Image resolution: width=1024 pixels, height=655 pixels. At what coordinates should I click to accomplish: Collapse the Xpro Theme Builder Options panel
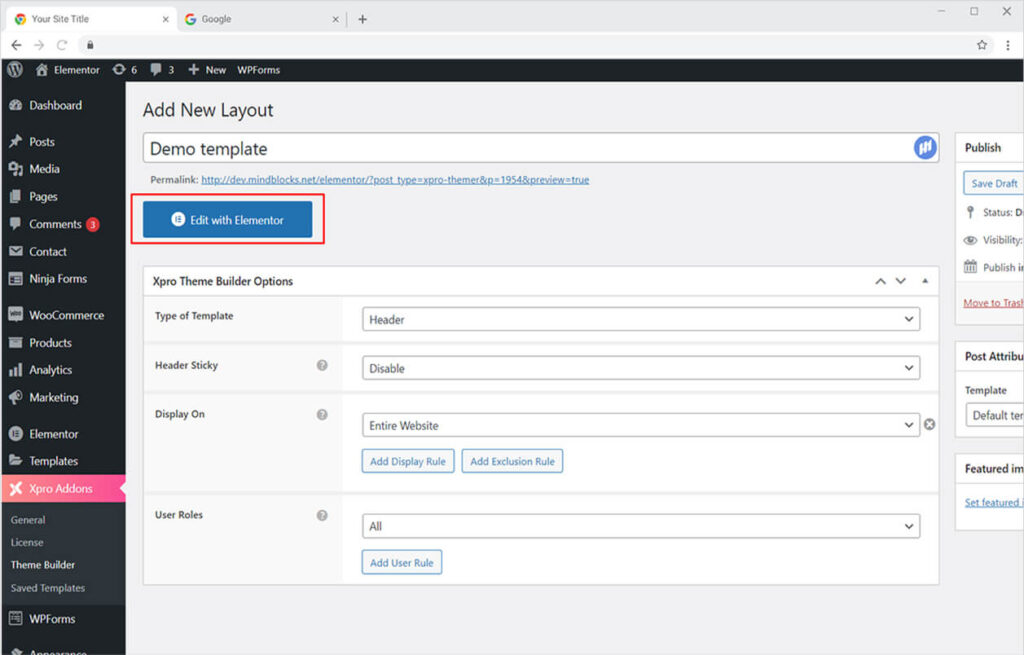point(924,281)
